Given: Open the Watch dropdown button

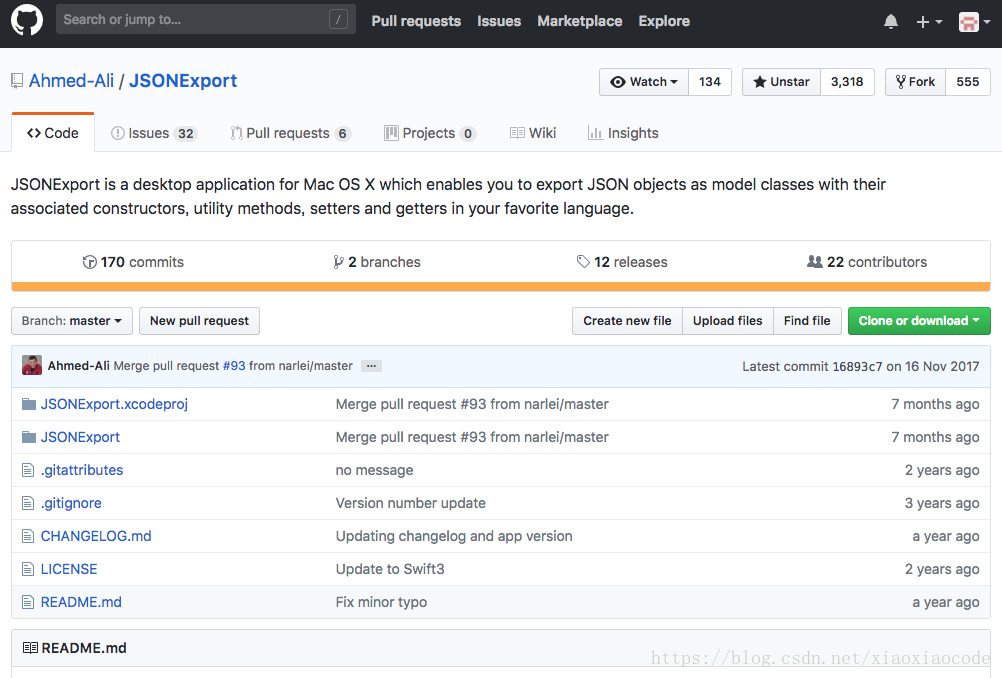Looking at the screenshot, I should (x=644, y=82).
